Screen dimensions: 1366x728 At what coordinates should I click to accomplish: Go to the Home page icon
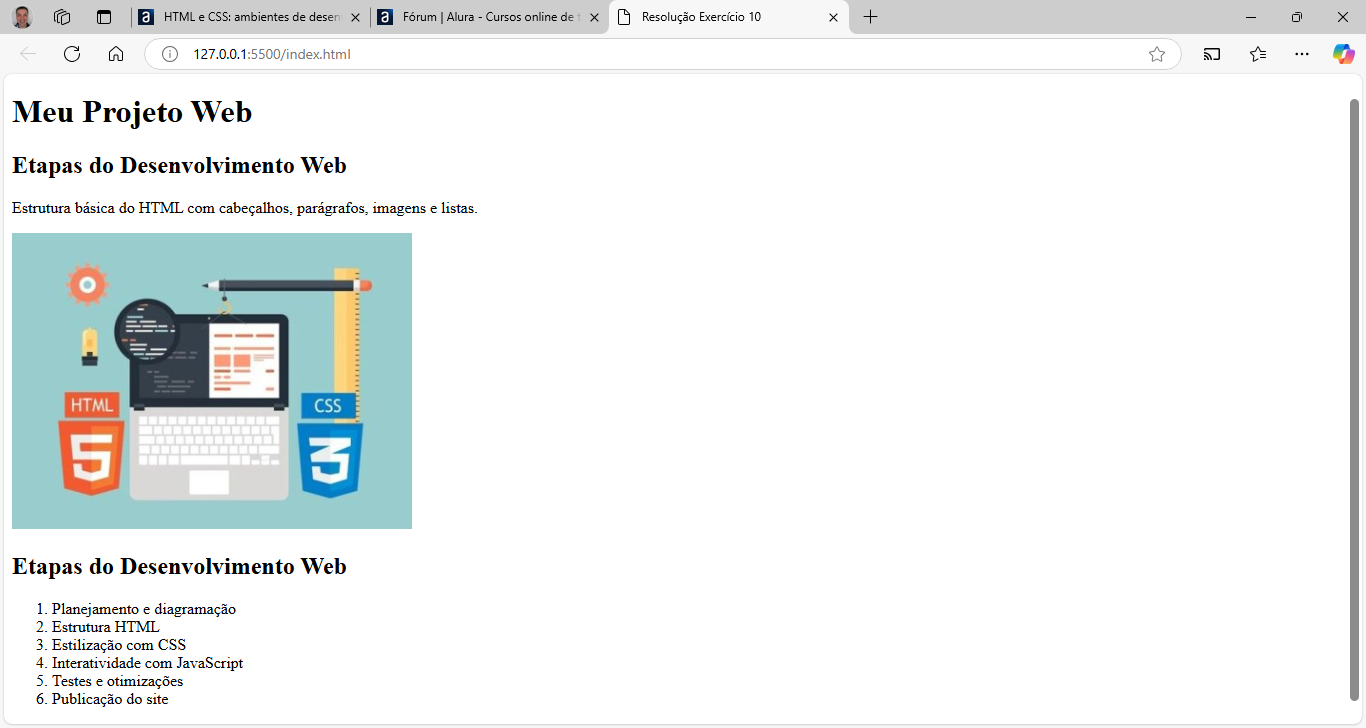pos(116,54)
